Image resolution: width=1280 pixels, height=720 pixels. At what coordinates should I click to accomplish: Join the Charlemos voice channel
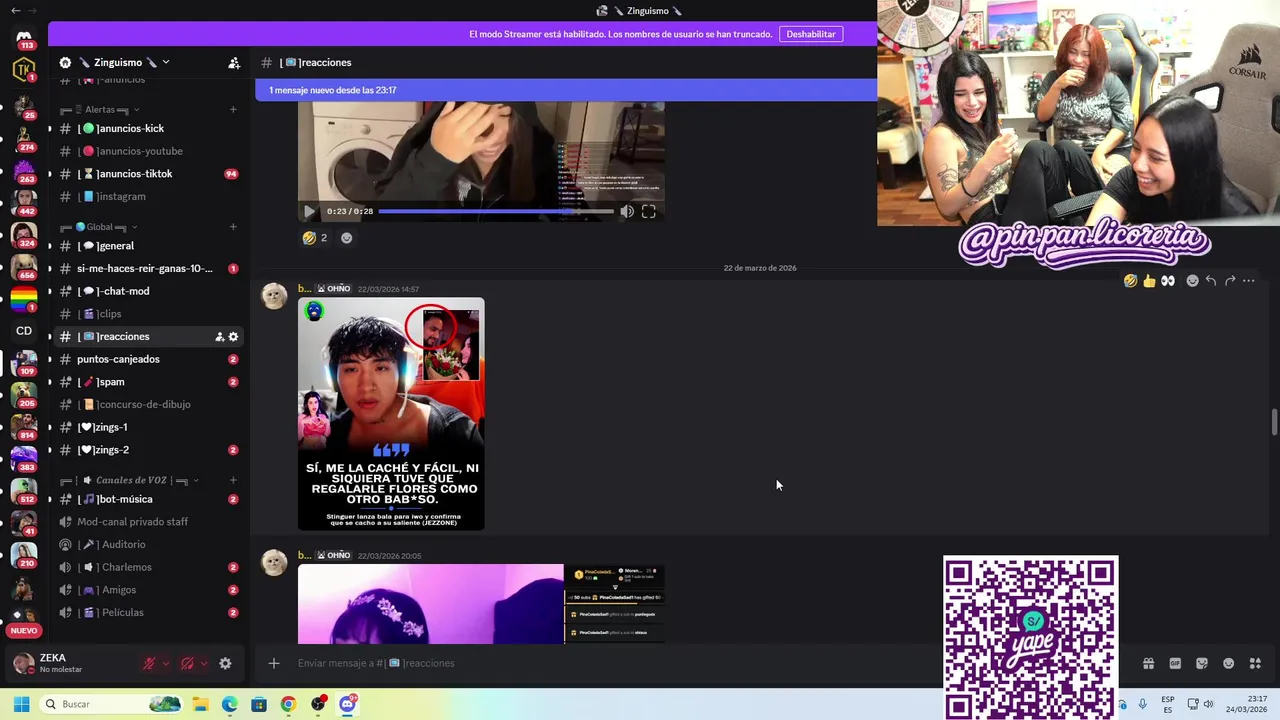148,567
